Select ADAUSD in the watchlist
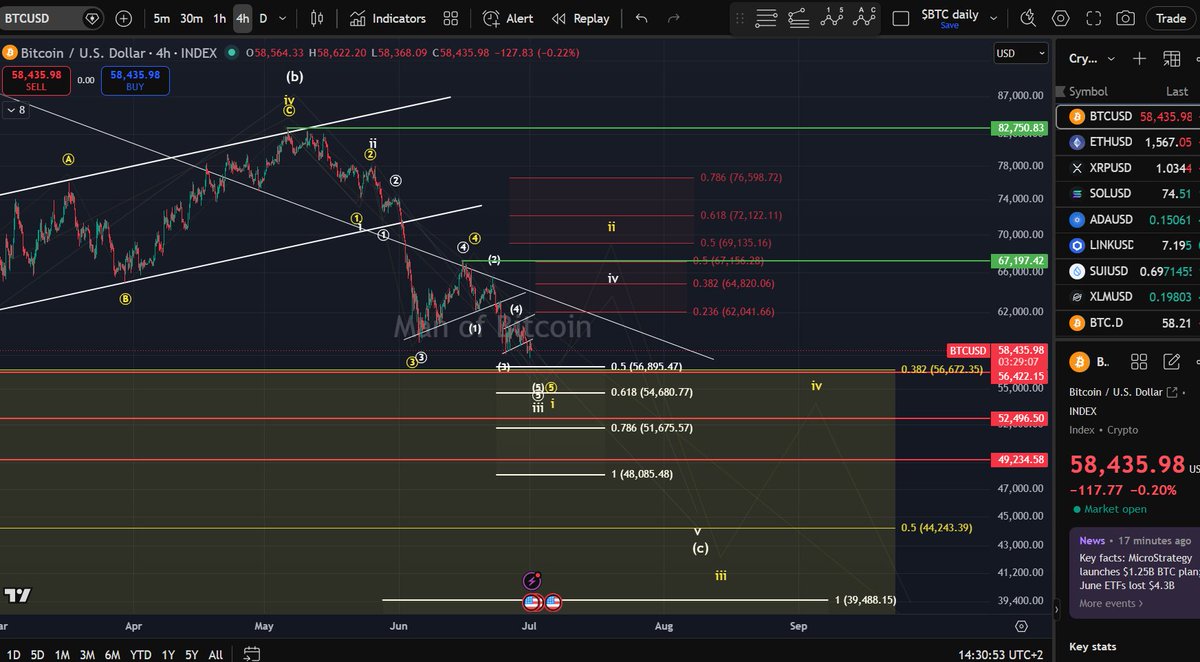Viewport: 1200px width, 662px height. (x=1130, y=219)
